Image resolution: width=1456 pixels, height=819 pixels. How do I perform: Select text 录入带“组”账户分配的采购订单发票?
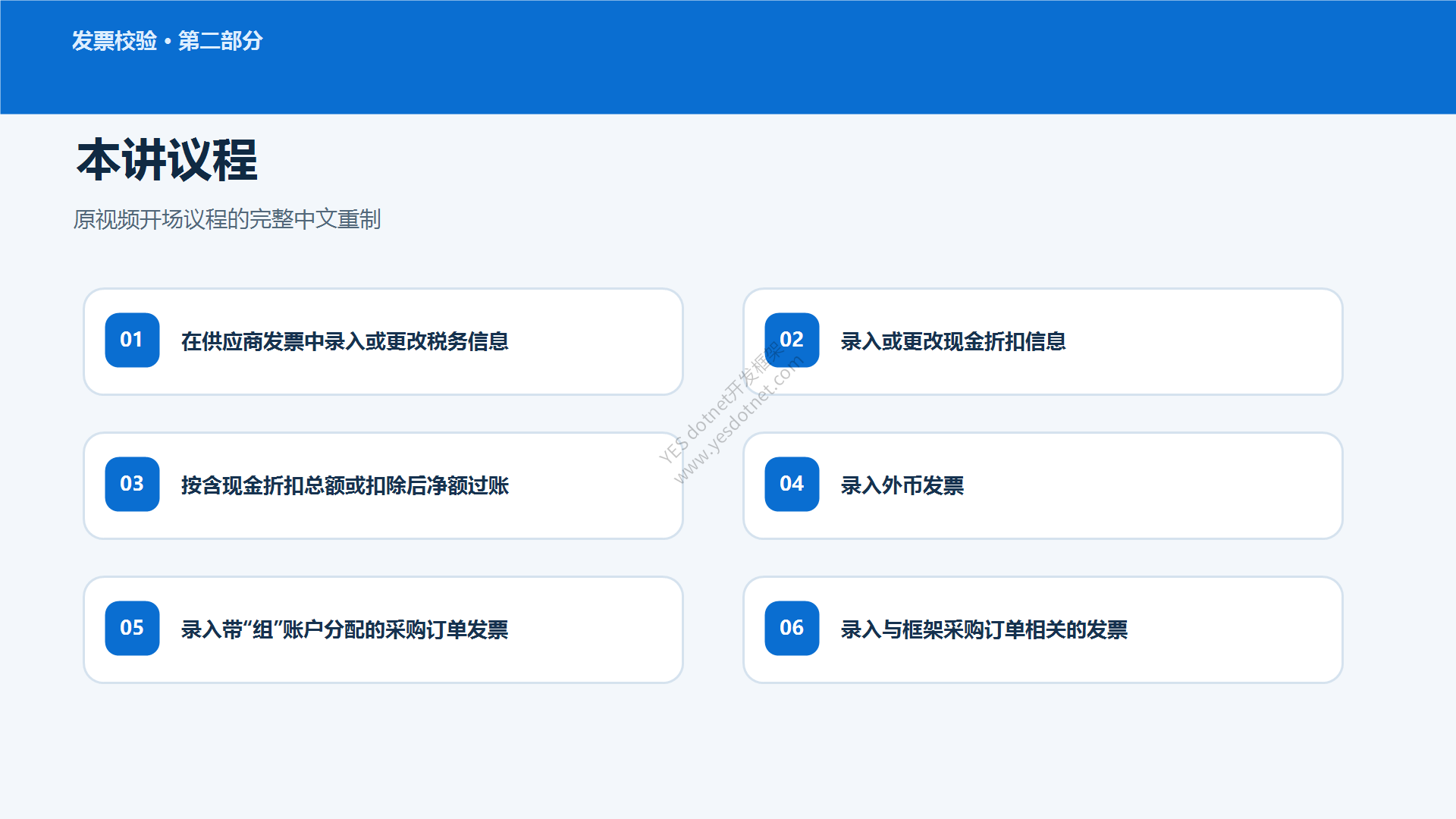pos(345,629)
